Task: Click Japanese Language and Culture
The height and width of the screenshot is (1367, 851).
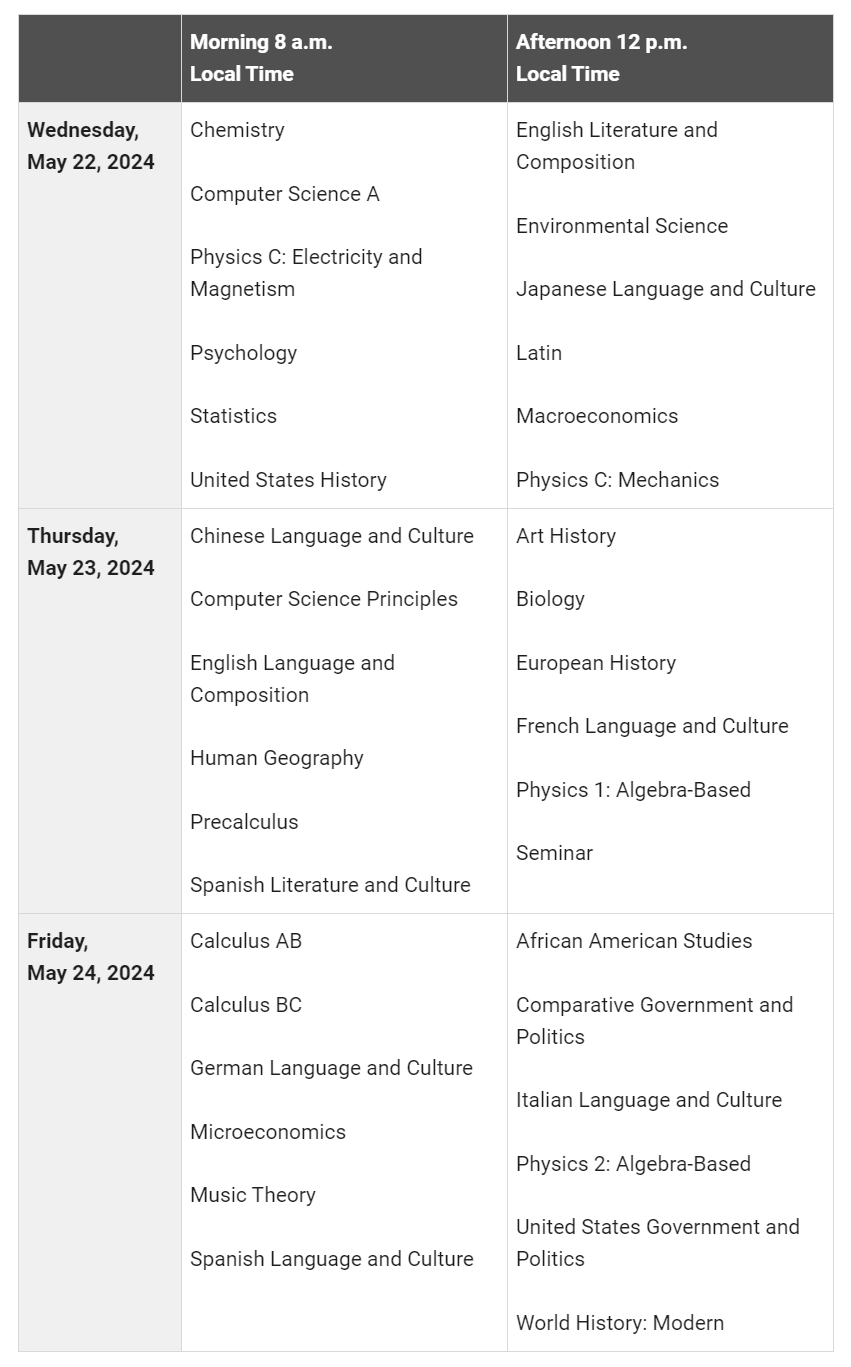Action: [x=665, y=289]
